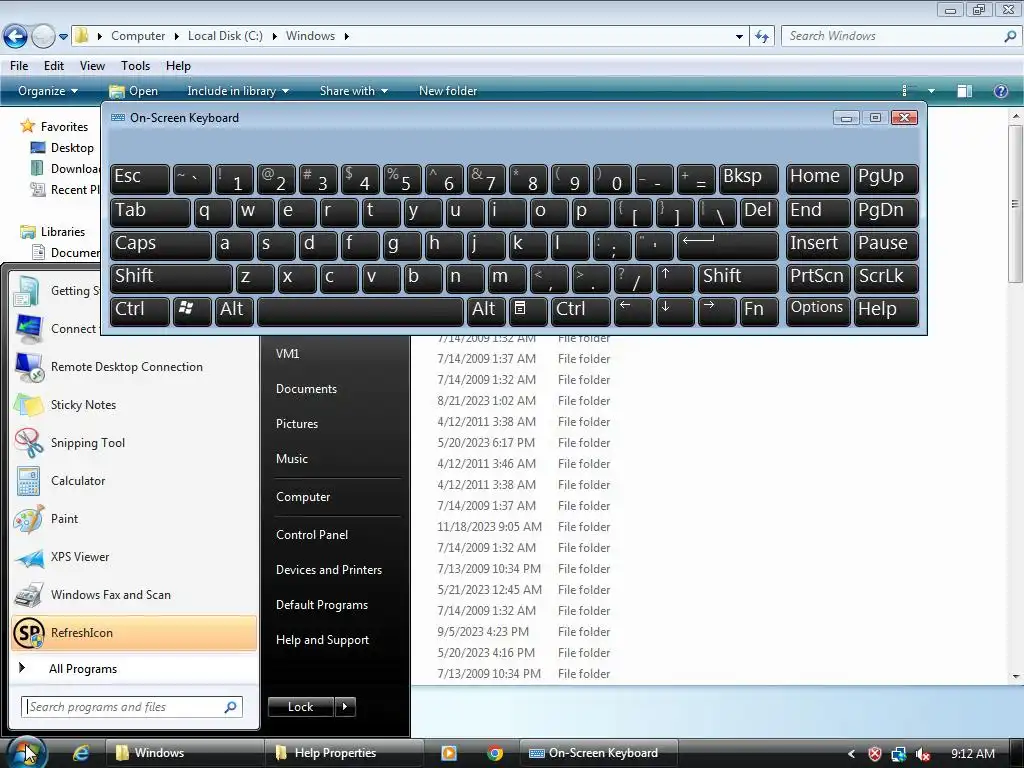Screen dimensions: 1024x768
Task: Open recent pages dropdown near back button
Action: [x=63, y=37]
